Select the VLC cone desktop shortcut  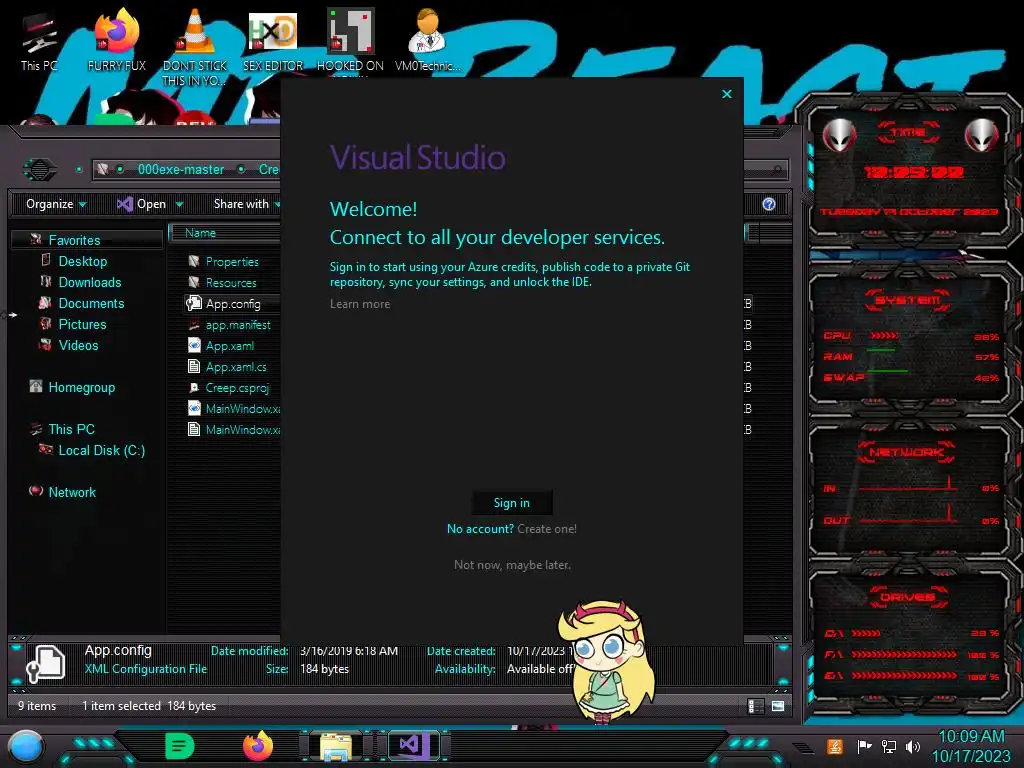tap(195, 47)
